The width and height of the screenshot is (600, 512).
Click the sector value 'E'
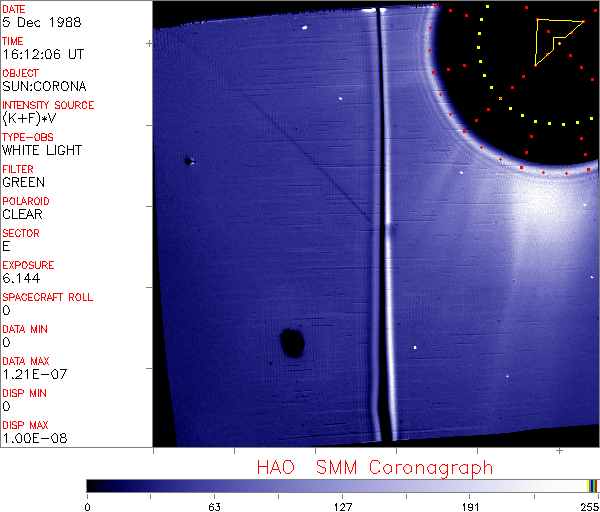click(x=6, y=246)
